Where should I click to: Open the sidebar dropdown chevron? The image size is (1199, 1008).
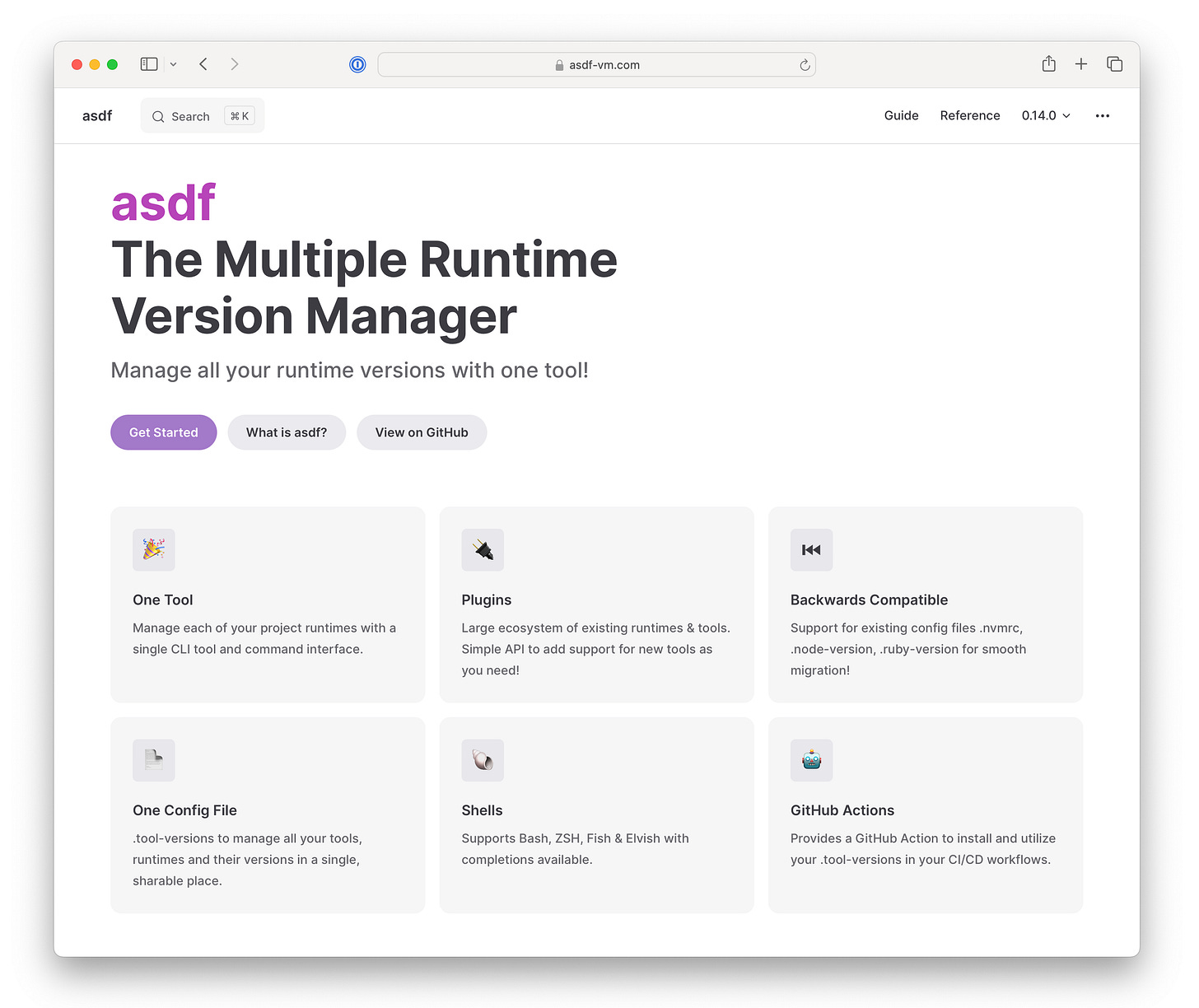coord(173,64)
